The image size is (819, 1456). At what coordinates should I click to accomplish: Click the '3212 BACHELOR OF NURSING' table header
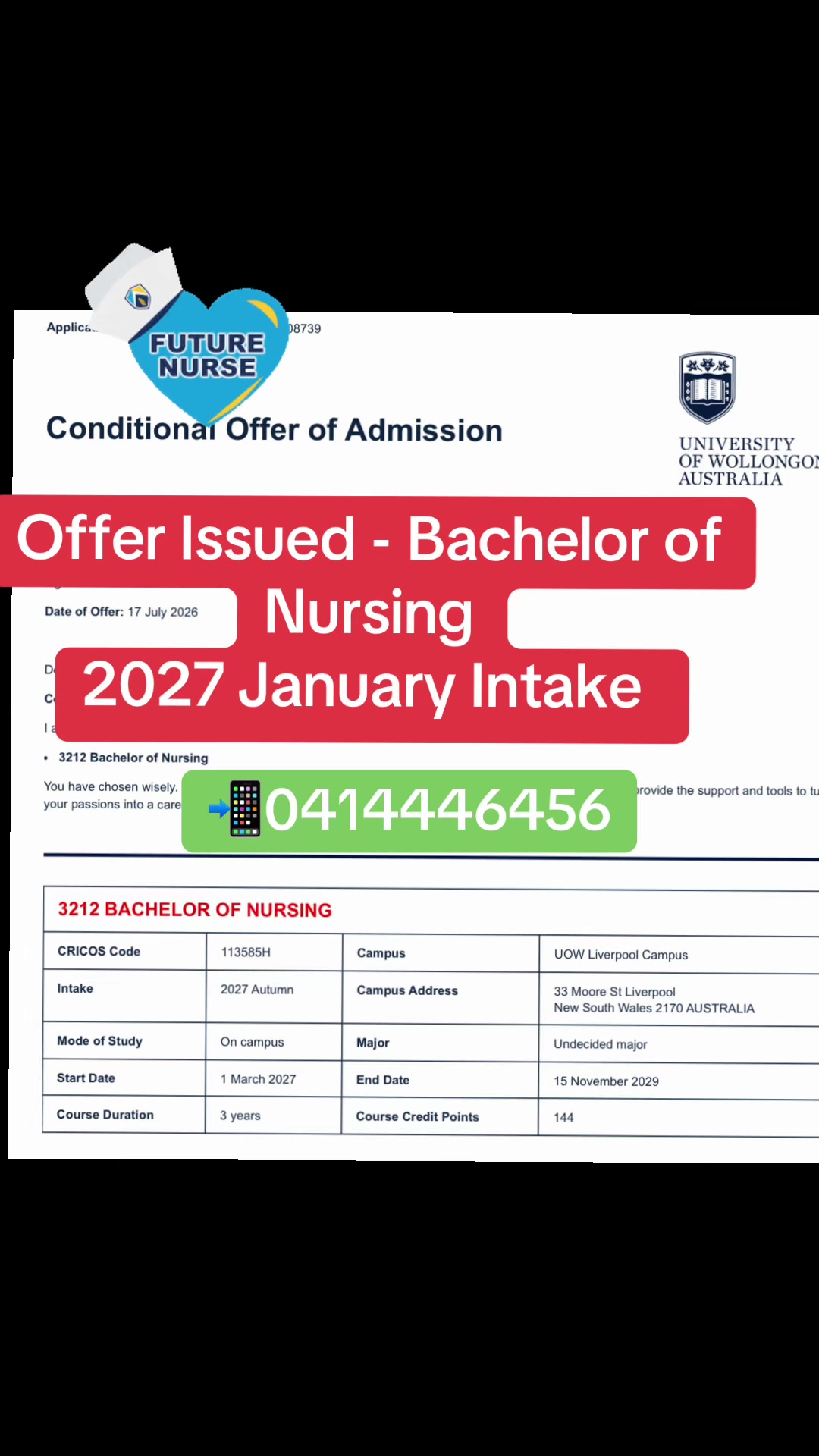click(x=195, y=909)
